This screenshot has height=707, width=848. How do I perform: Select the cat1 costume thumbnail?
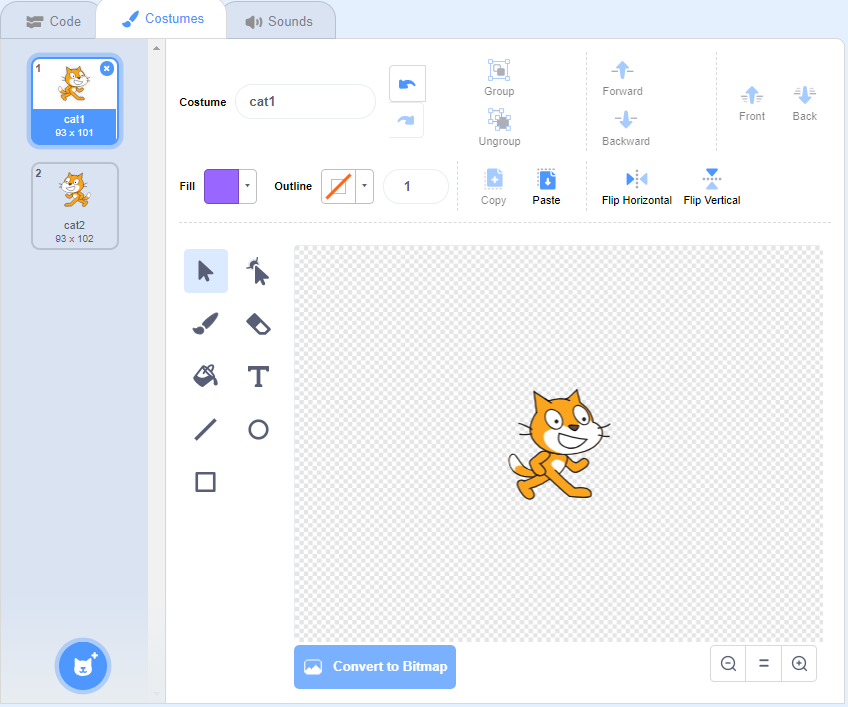[75, 101]
